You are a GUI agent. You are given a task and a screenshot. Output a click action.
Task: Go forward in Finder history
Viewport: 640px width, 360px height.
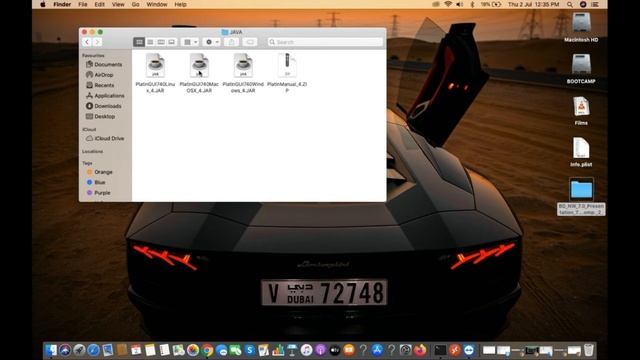point(97,42)
